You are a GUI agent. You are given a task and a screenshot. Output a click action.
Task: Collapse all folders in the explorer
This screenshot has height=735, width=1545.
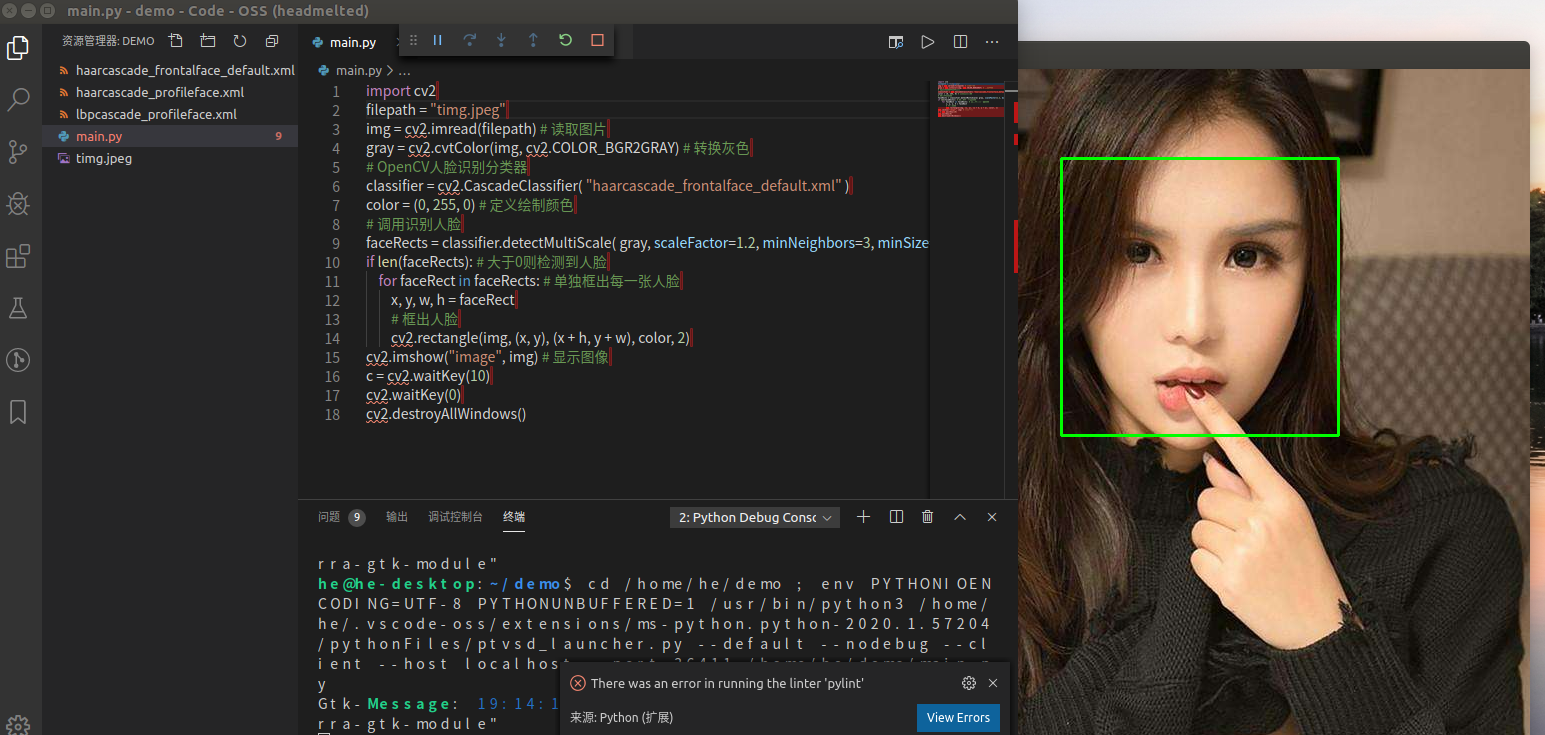272,41
